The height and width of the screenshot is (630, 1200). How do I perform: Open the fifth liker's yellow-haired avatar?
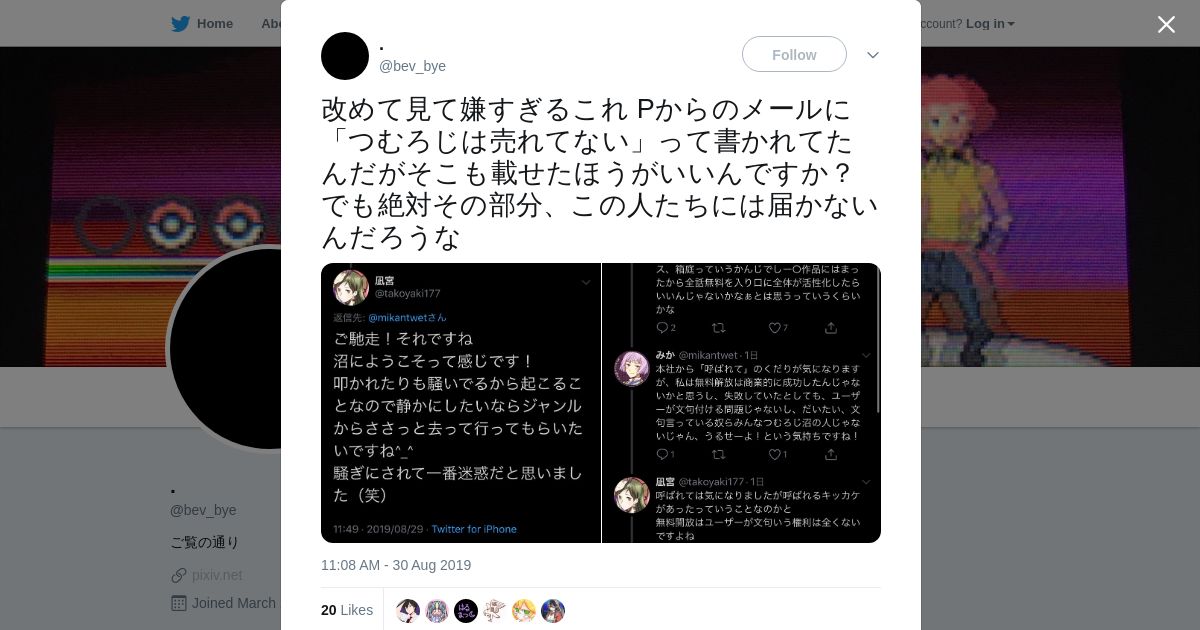coord(524,611)
